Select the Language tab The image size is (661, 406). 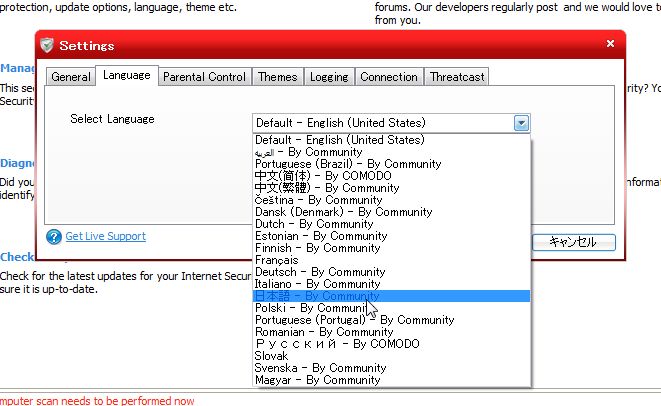pyautogui.click(x=127, y=75)
